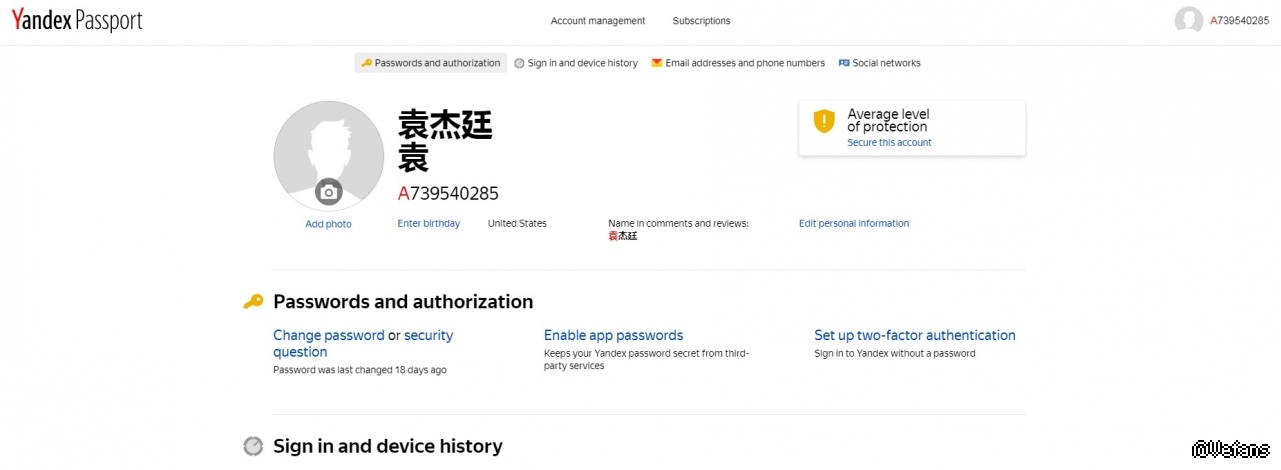Viewport: 1281px width, 470px height.
Task: Go to Email addresses and phone numbers
Action: pos(745,63)
